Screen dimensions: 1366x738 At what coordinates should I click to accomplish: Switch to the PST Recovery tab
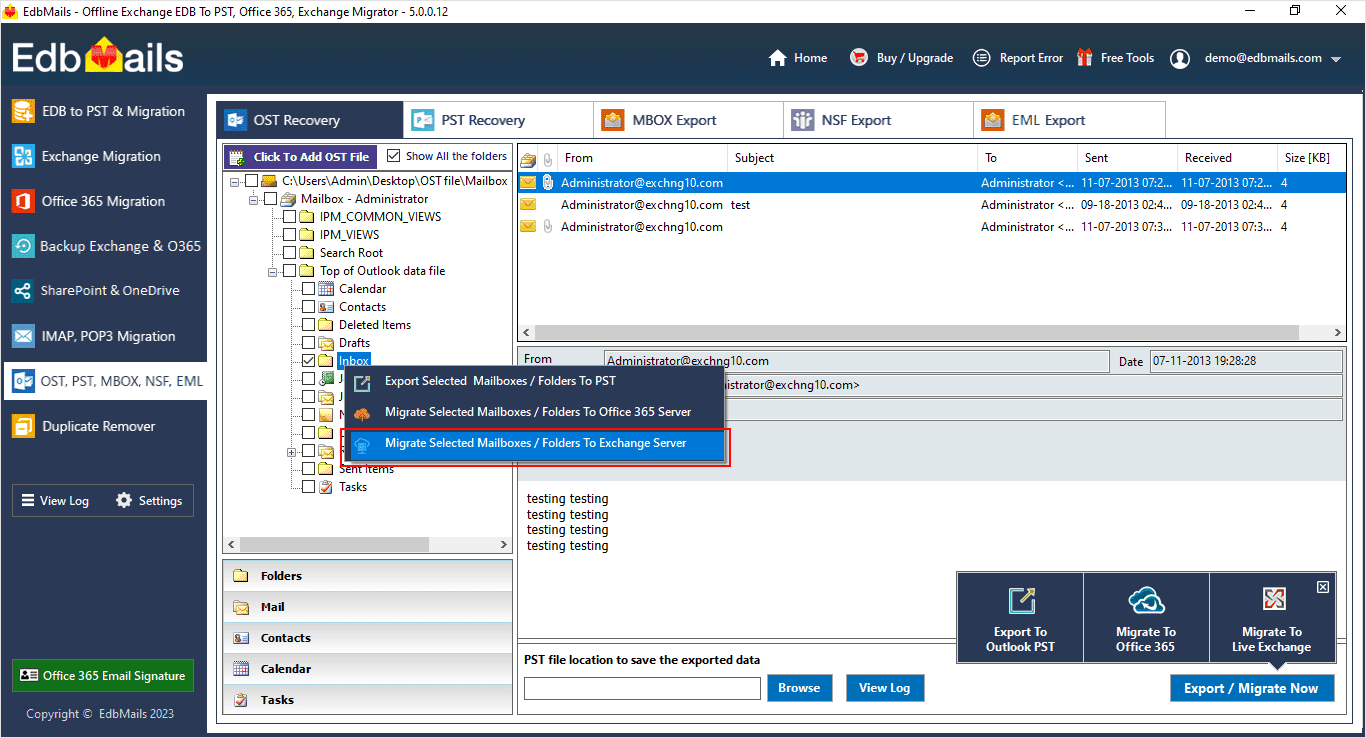click(x=498, y=120)
